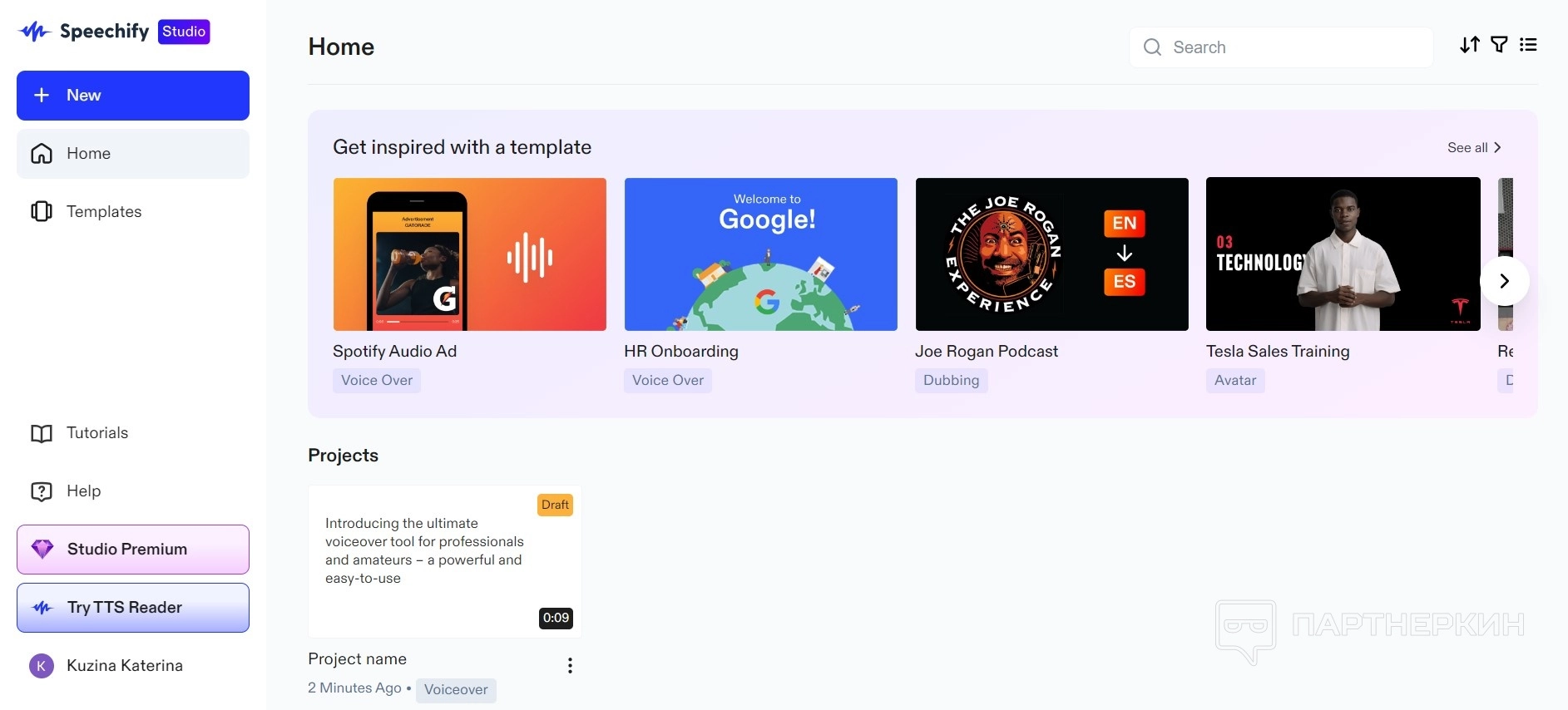This screenshot has width=1568, height=710.
Task: Open project options three-dot menu
Action: 570,666
